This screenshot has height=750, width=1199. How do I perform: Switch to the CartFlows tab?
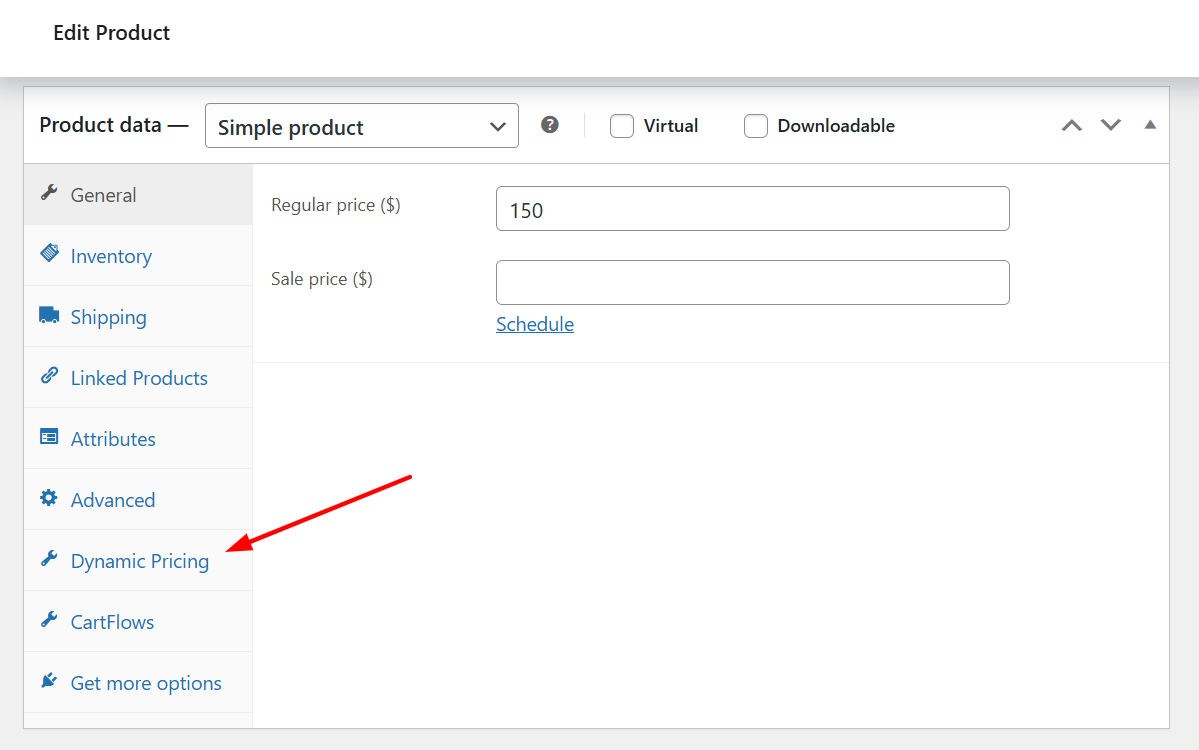(112, 622)
